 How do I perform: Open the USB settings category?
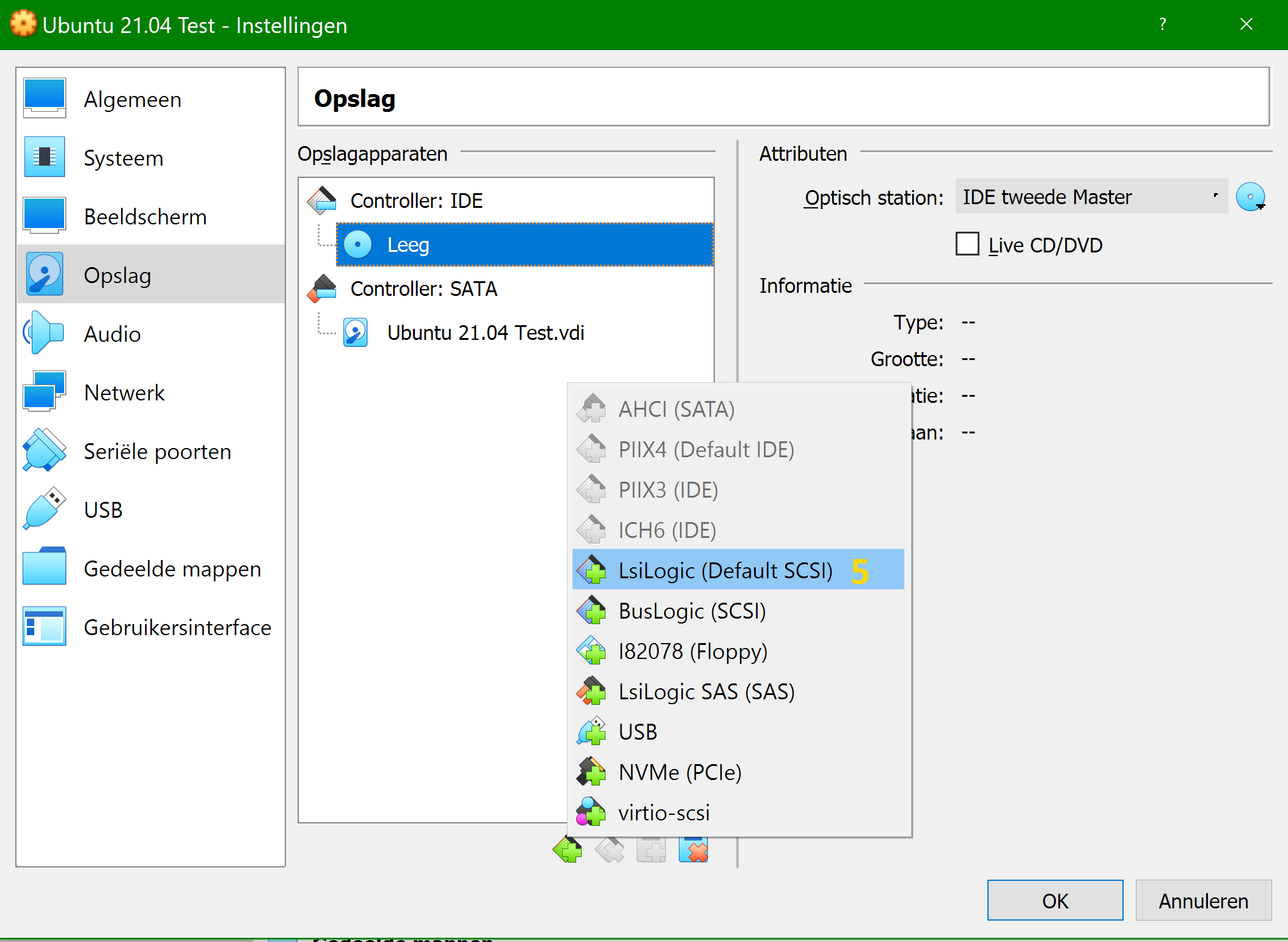103,510
